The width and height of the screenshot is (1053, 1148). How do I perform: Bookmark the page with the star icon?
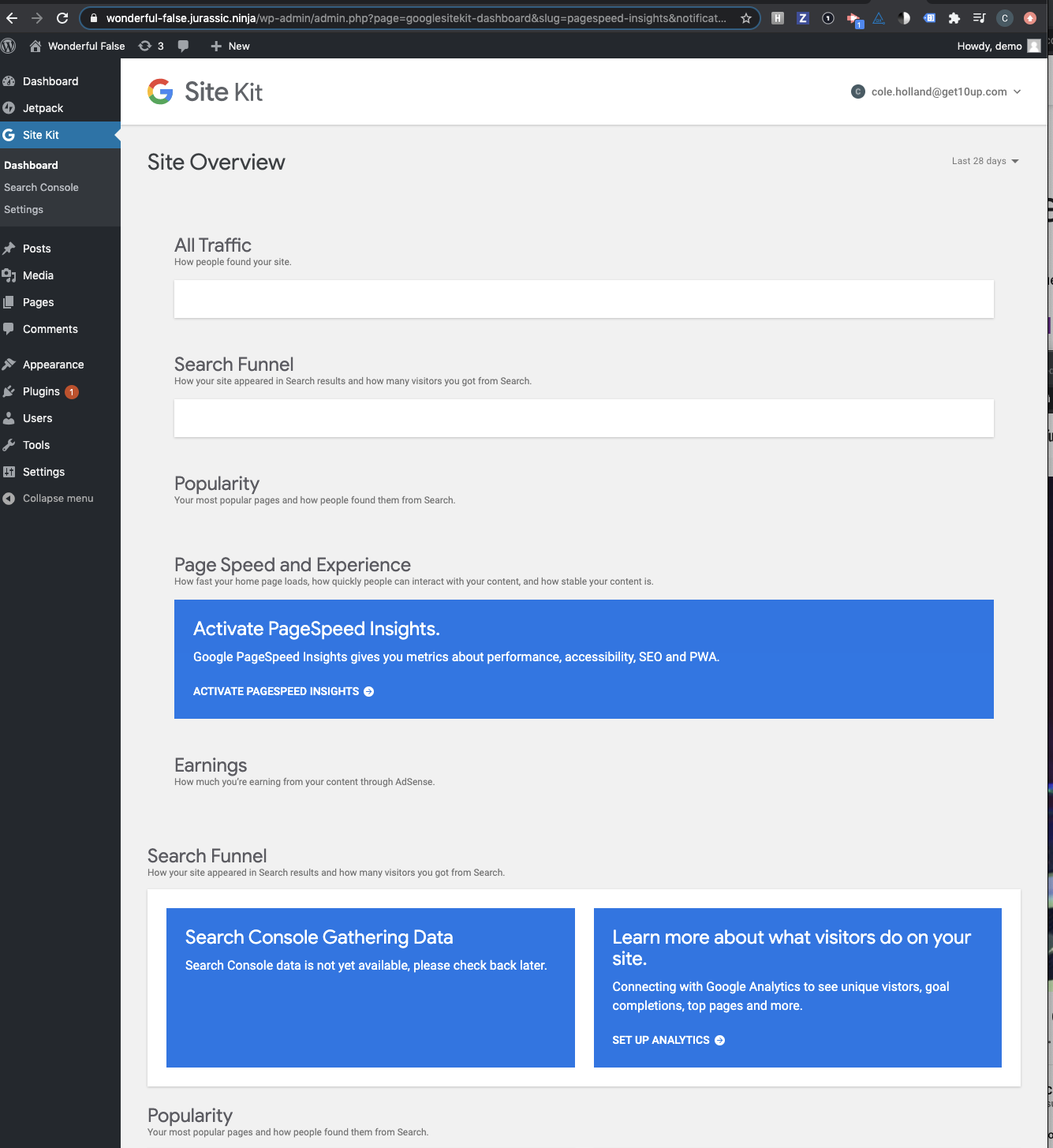point(745,17)
